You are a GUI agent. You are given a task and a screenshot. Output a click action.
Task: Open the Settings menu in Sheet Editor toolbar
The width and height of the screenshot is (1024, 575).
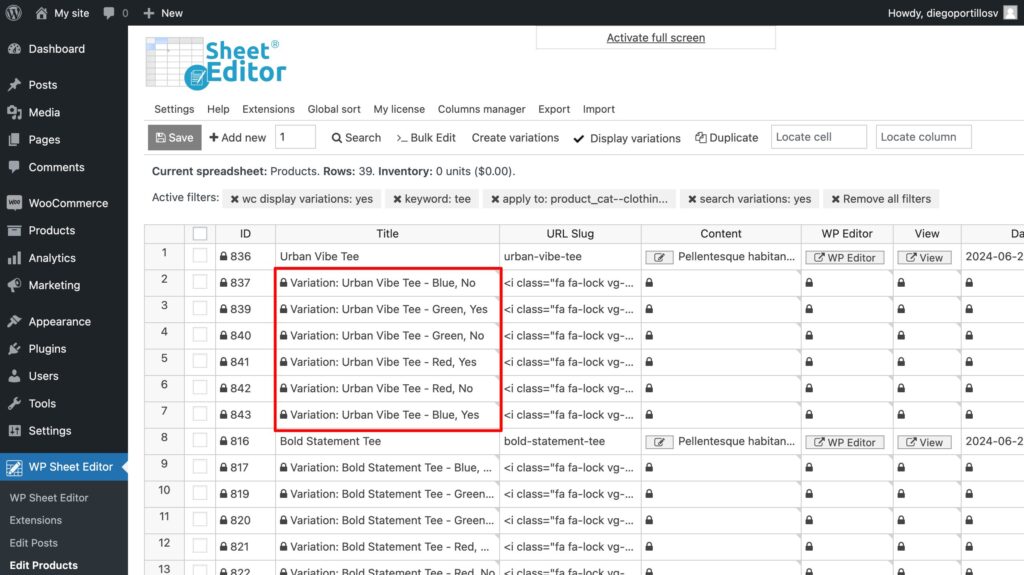point(174,109)
